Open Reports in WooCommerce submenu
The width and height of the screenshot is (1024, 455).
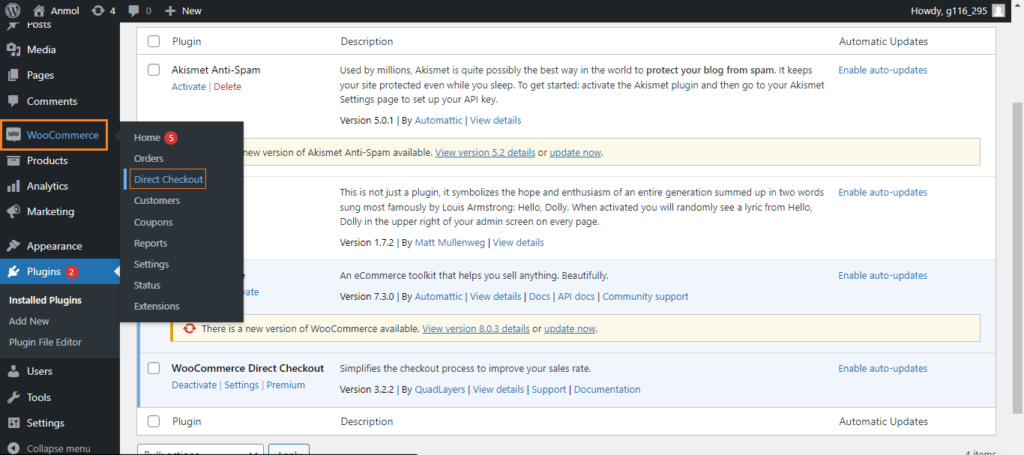(x=151, y=243)
